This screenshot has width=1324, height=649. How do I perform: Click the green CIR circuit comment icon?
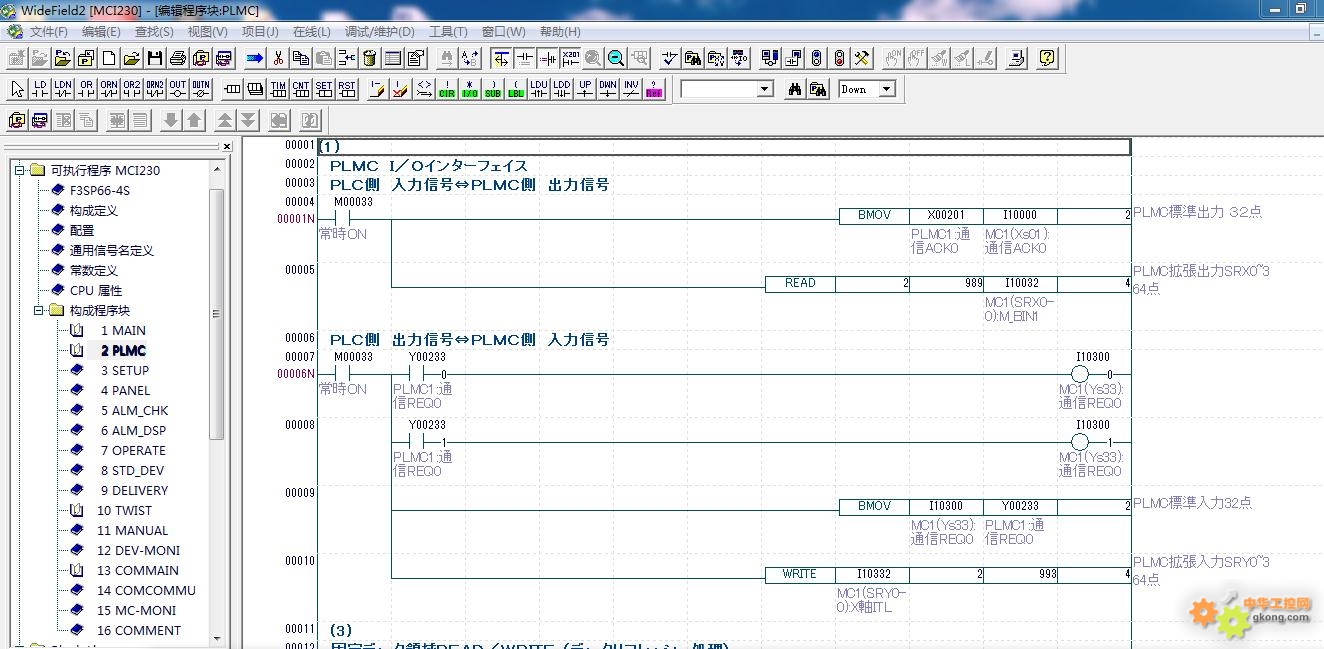[447, 89]
